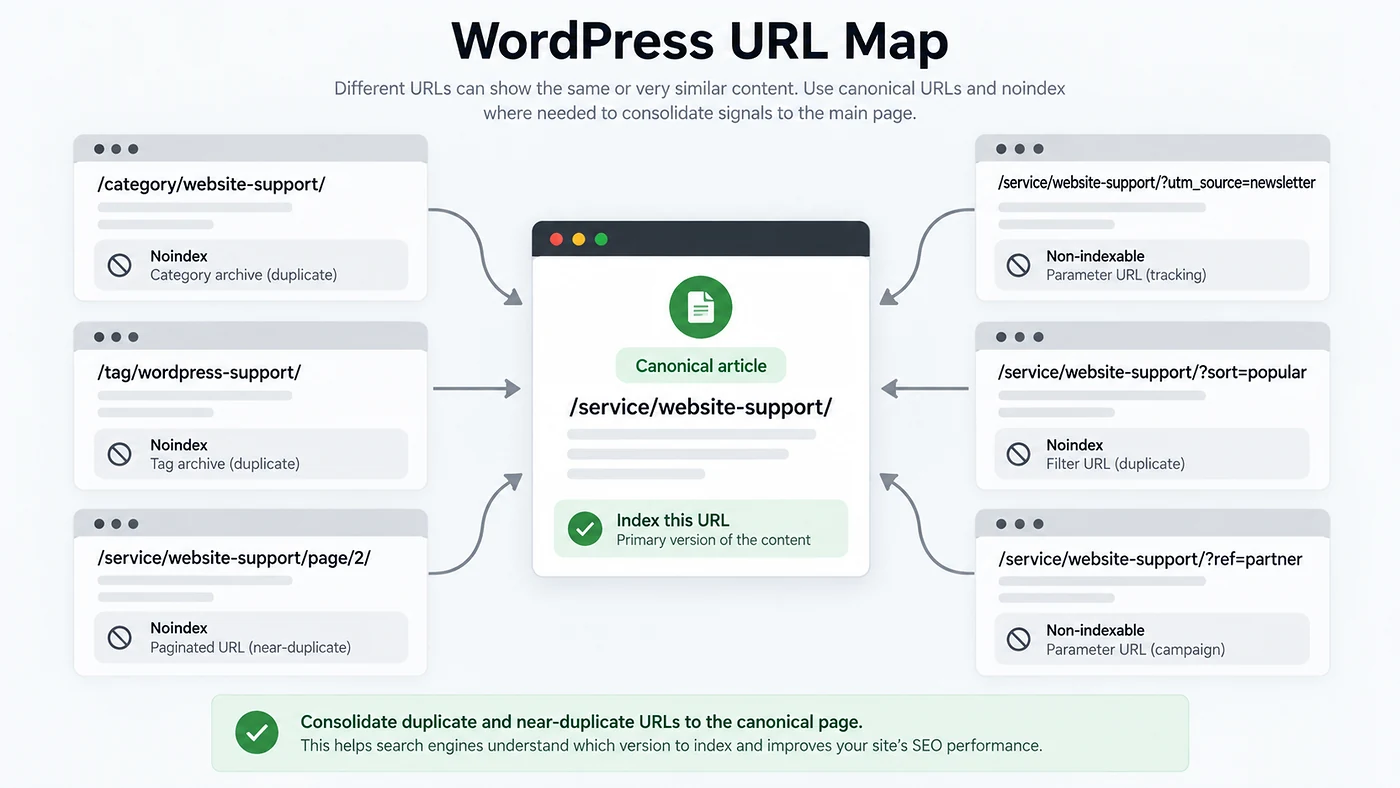This screenshot has width=1400, height=788.
Task: Open the /service/website-support/page/2/ URL
Action: pos(234,558)
